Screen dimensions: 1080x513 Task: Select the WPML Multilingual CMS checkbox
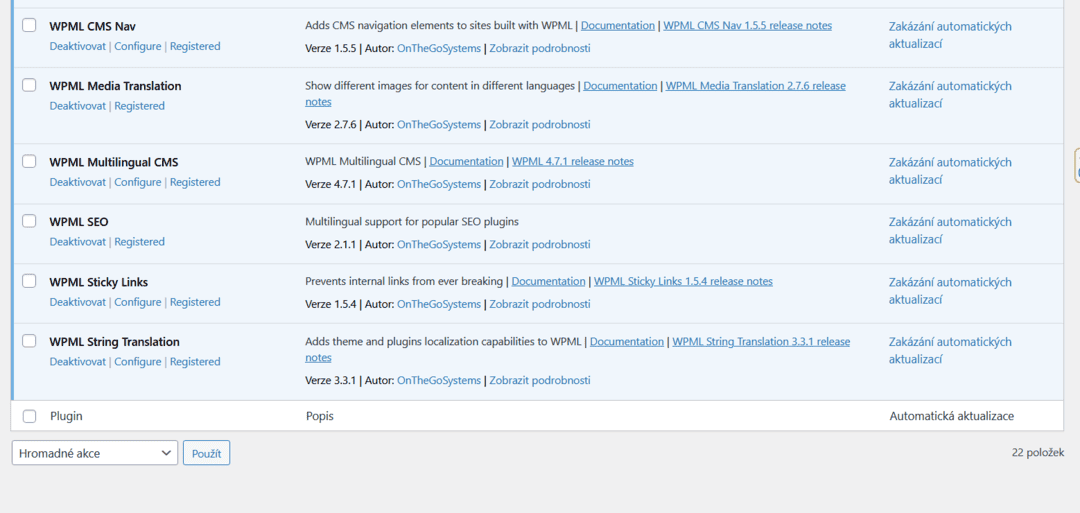coord(29,162)
